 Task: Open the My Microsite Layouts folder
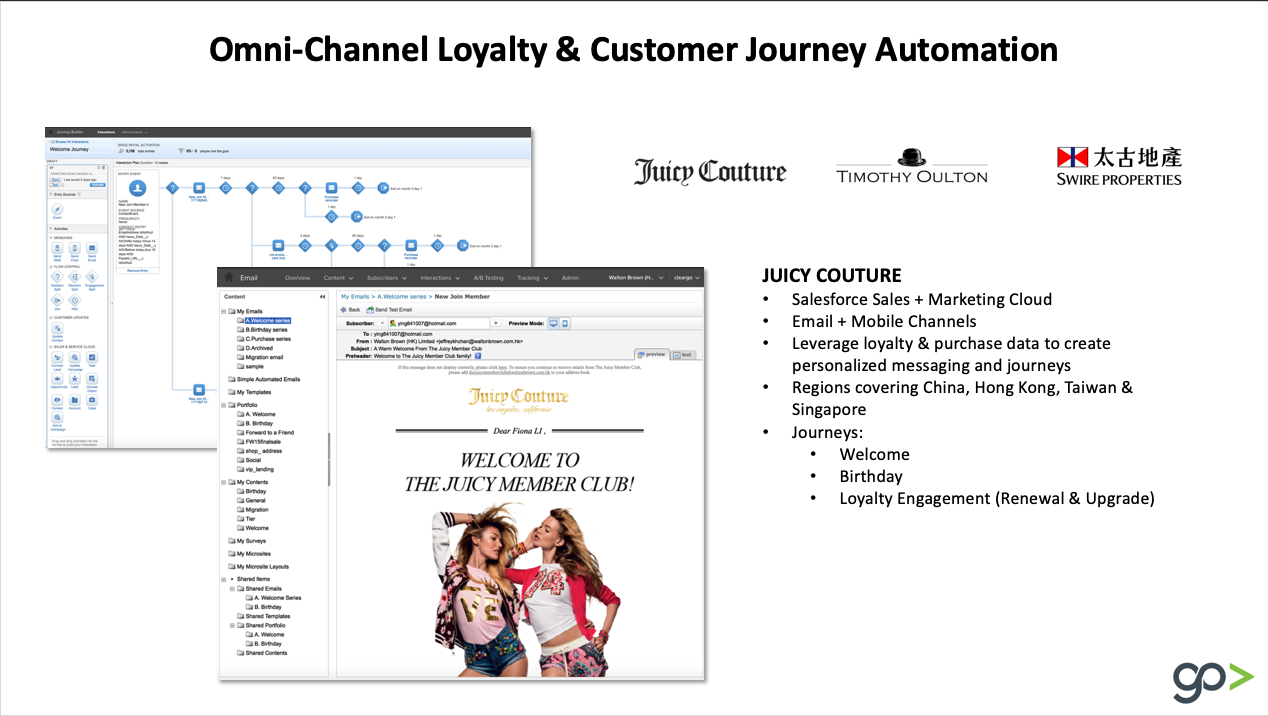coord(258,567)
